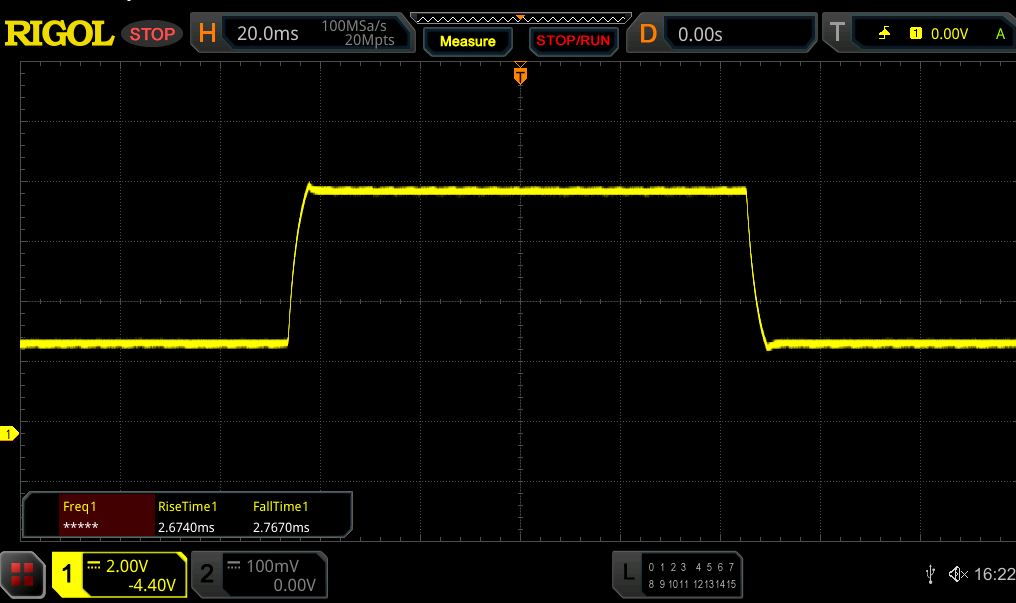Click the trigger sweep mode A indicator
This screenshot has width=1016, height=603.
[x=1000, y=34]
